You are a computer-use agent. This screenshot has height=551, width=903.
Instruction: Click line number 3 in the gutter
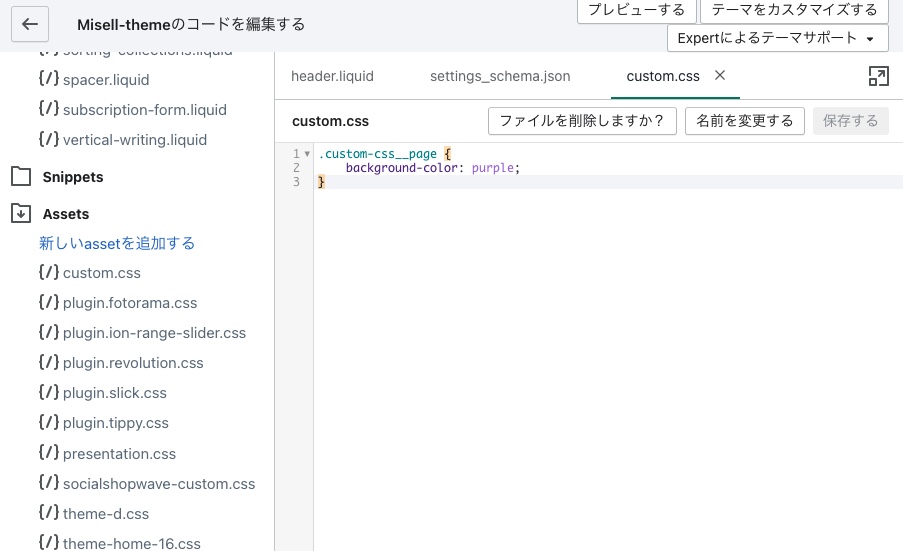click(x=297, y=182)
